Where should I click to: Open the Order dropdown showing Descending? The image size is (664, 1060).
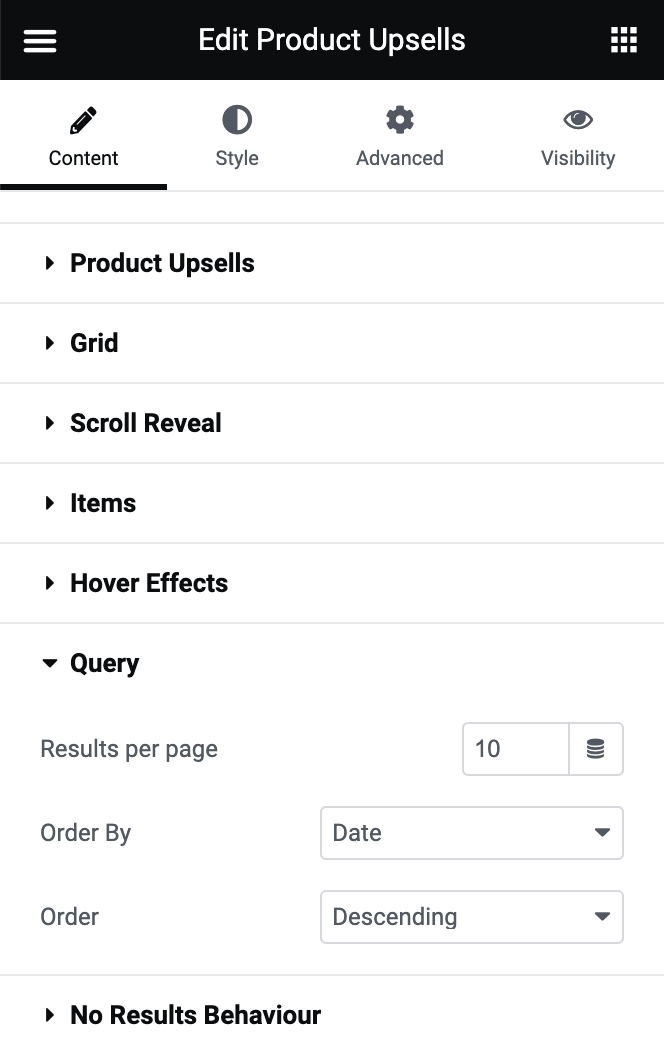tap(471, 916)
